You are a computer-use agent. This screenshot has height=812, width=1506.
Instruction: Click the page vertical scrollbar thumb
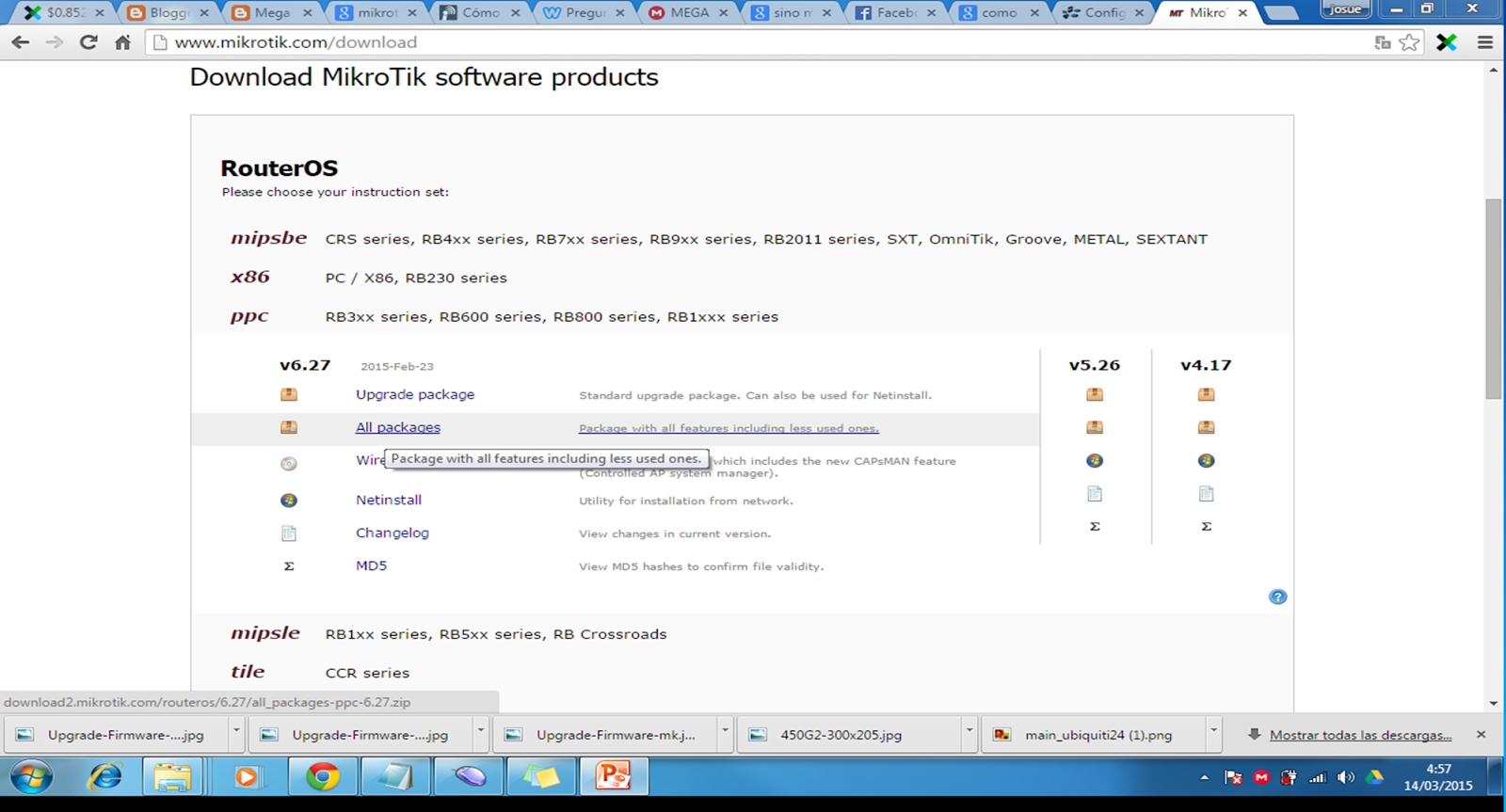click(x=1493, y=298)
